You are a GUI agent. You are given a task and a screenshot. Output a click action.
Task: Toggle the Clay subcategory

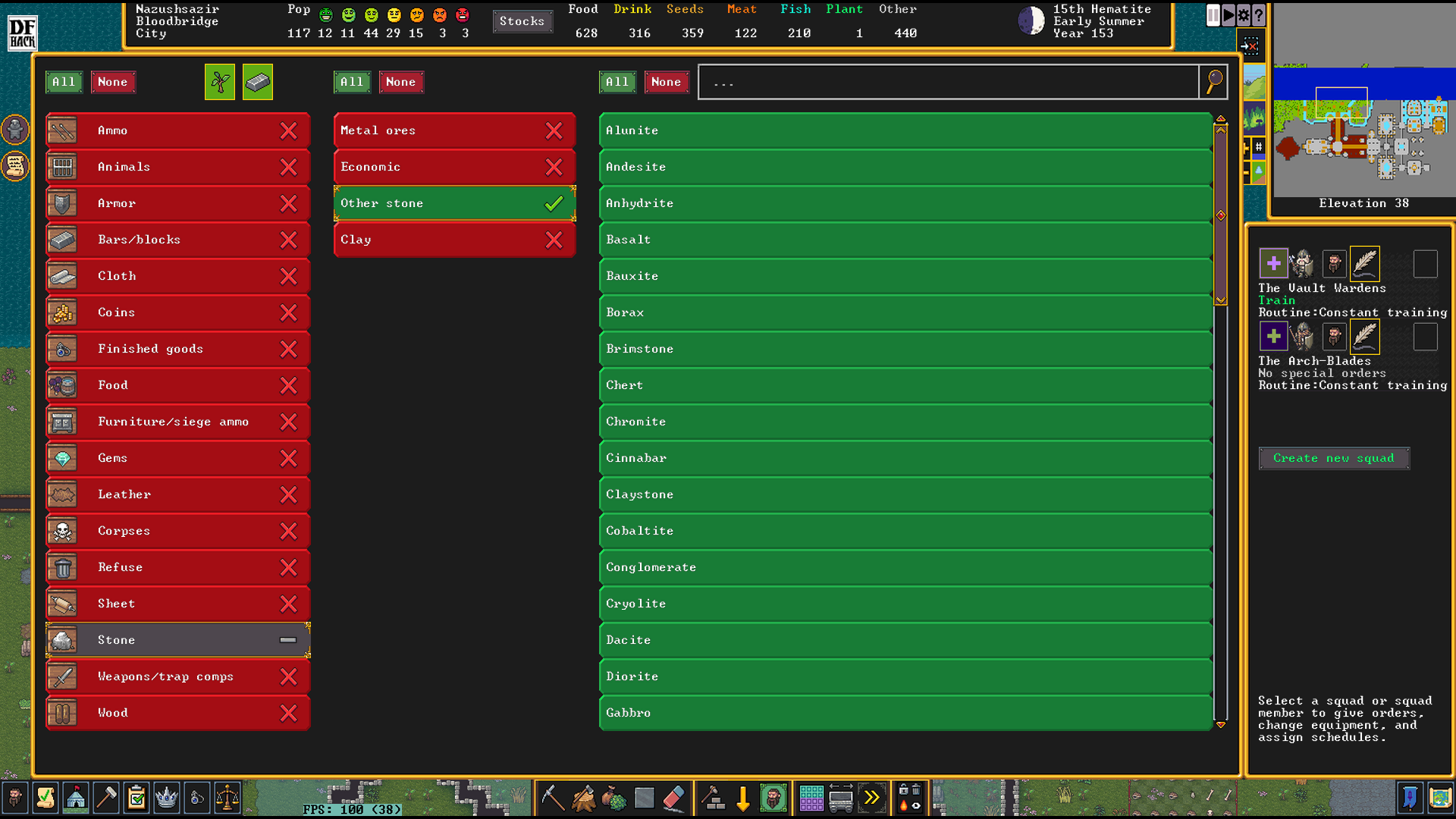(x=454, y=240)
